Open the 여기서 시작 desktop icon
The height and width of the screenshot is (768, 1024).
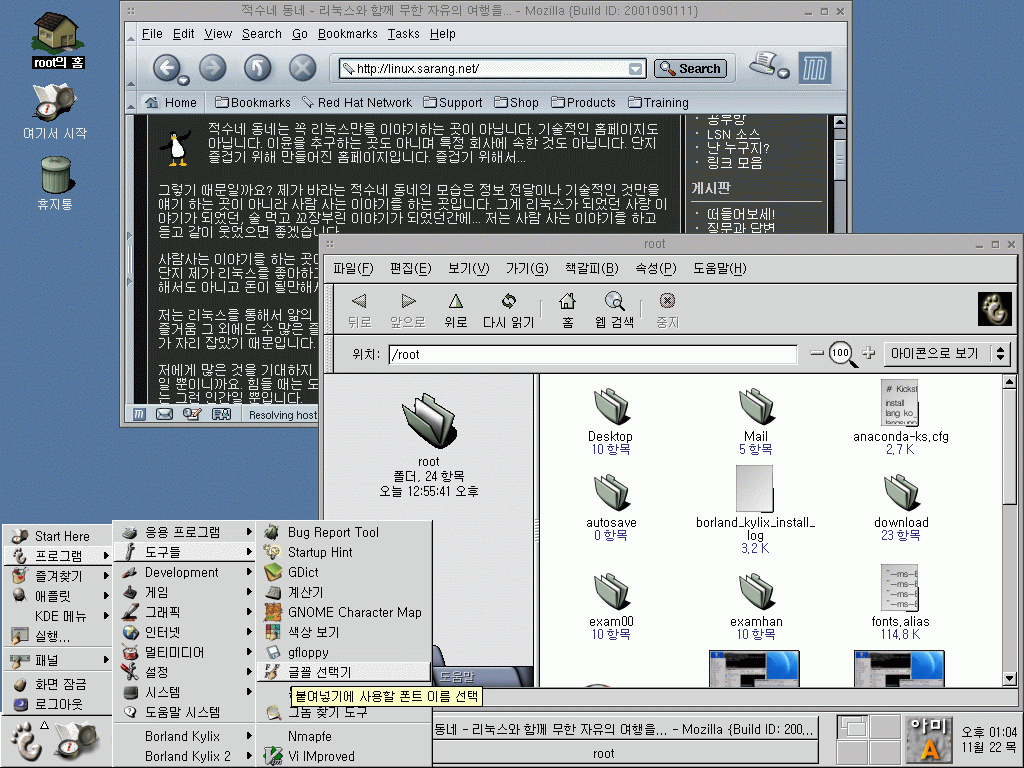(x=55, y=111)
